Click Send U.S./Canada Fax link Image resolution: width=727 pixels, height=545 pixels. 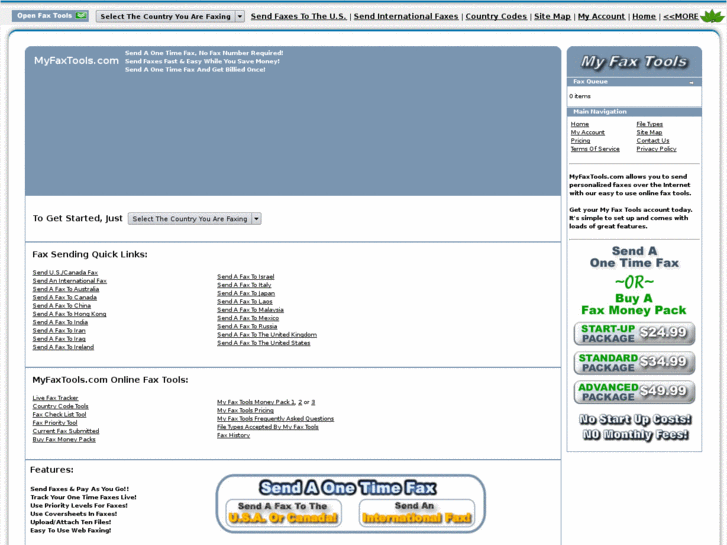click(x=65, y=272)
